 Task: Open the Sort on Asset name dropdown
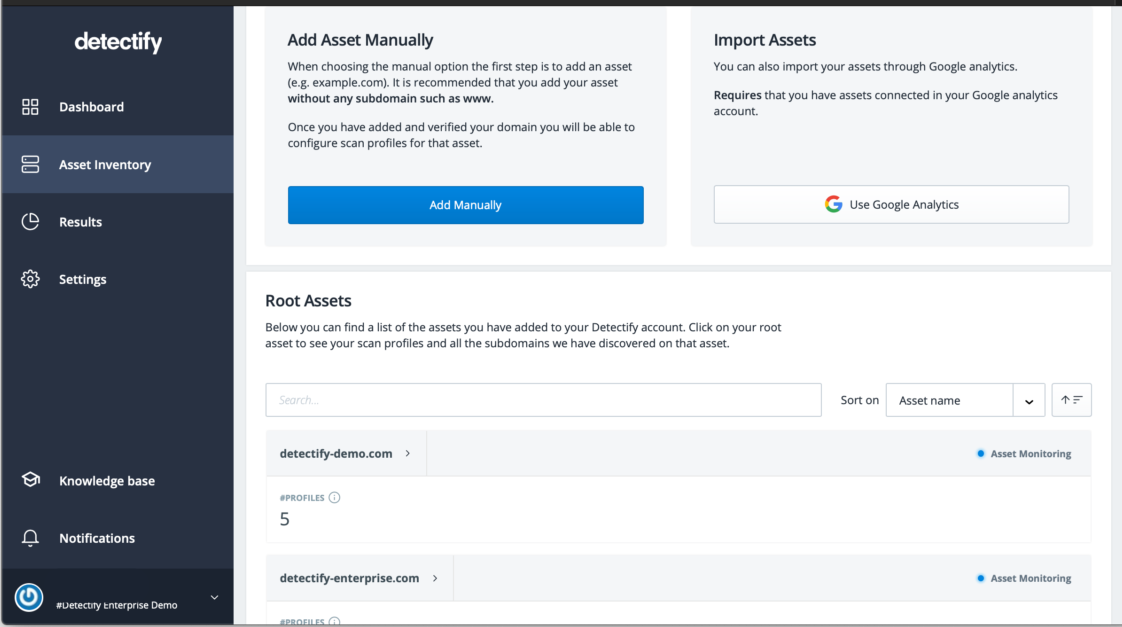pos(965,400)
